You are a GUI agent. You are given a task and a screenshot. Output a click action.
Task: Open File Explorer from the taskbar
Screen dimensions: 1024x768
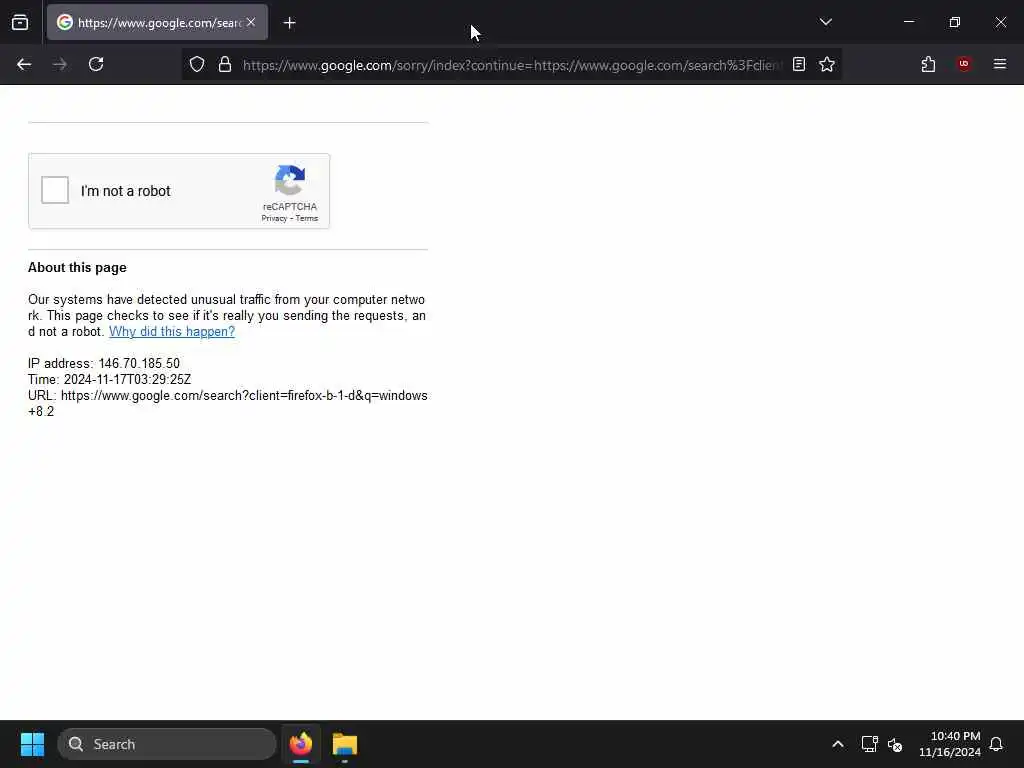345,744
